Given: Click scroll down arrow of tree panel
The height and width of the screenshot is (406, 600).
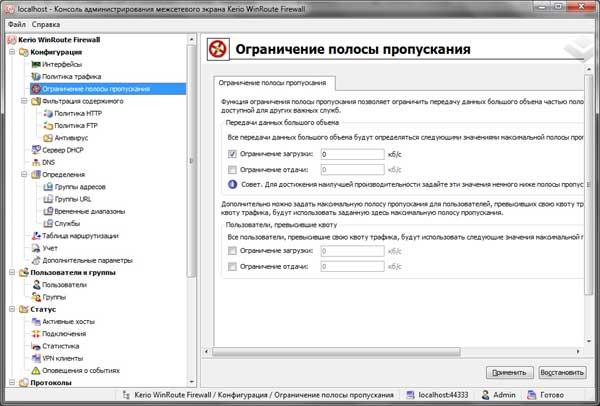Looking at the screenshot, I should click(x=191, y=382).
